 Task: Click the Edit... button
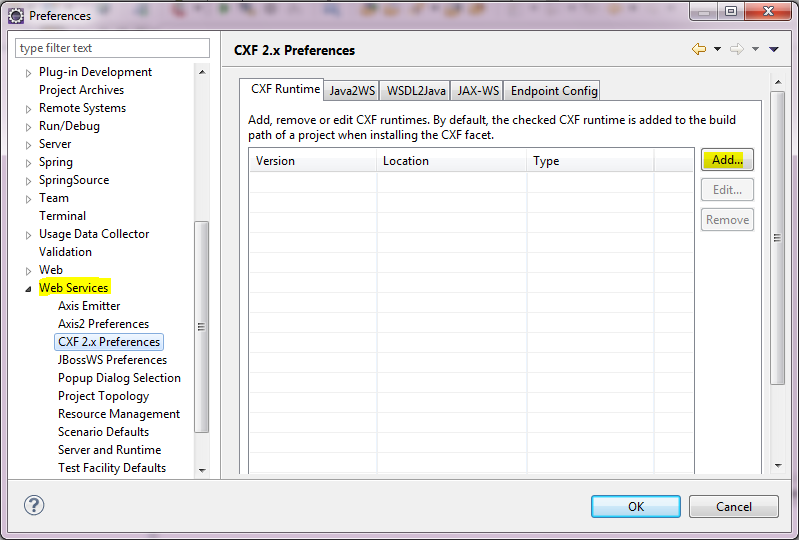coord(727,190)
